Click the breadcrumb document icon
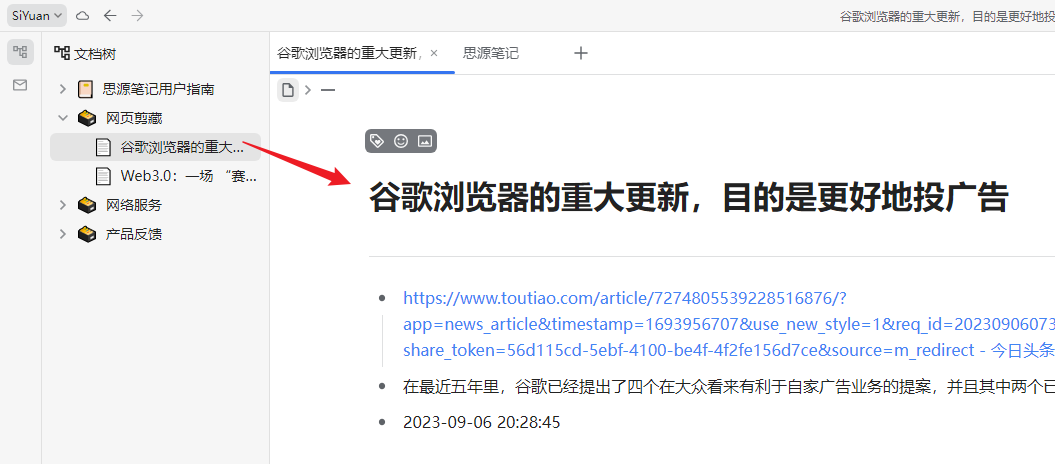The width and height of the screenshot is (1055, 464). tap(288, 89)
